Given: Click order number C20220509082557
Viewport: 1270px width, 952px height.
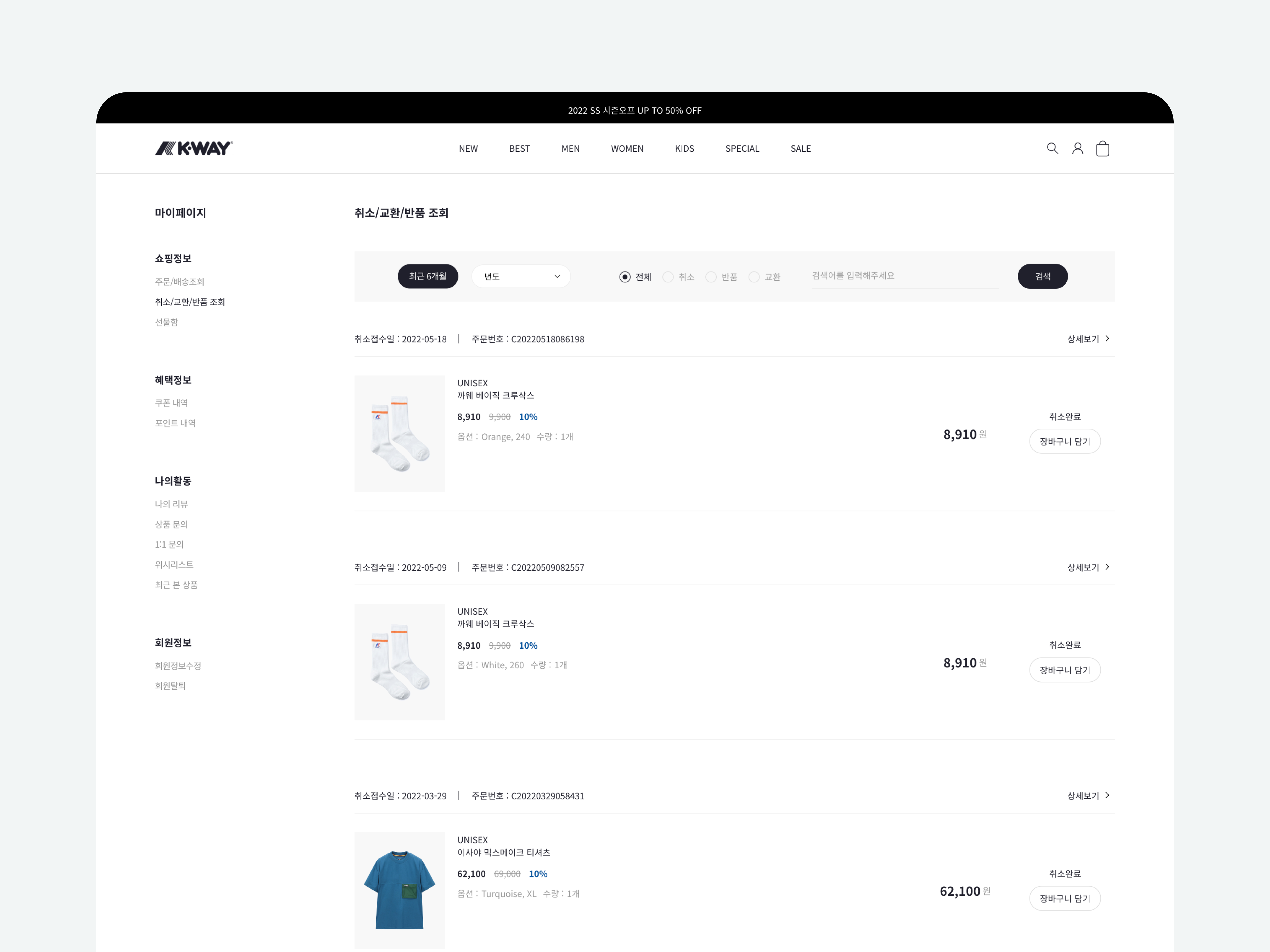Looking at the screenshot, I should 548,568.
